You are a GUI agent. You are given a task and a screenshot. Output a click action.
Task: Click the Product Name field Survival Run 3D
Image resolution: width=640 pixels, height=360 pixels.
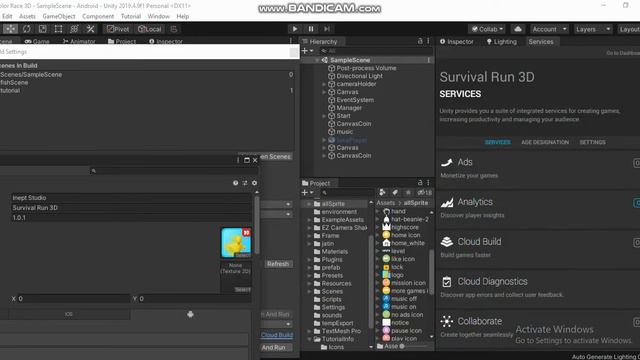coord(131,208)
